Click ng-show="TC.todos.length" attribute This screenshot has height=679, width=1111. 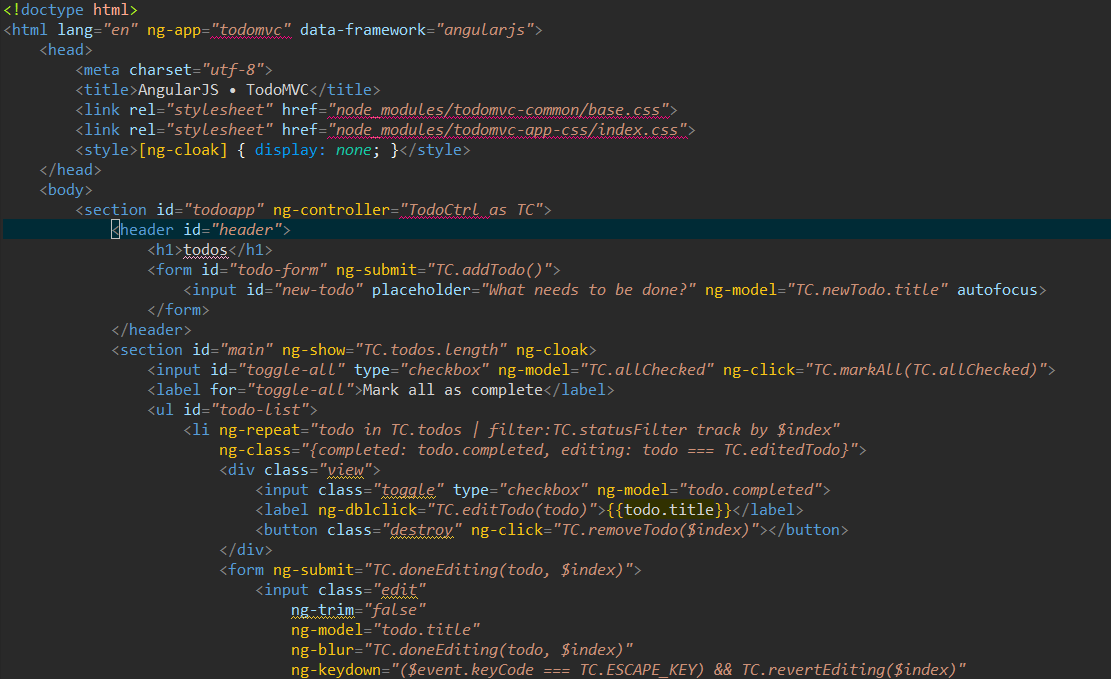click(x=395, y=349)
